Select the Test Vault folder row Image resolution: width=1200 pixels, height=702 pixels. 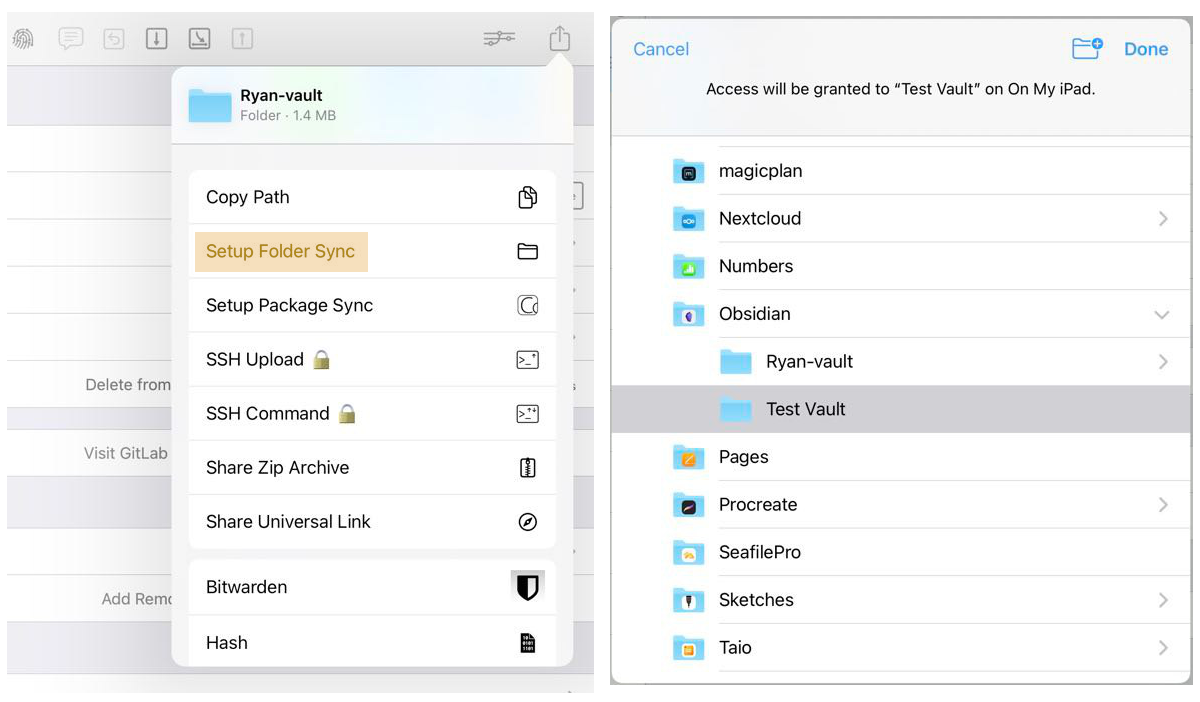tap(900, 409)
